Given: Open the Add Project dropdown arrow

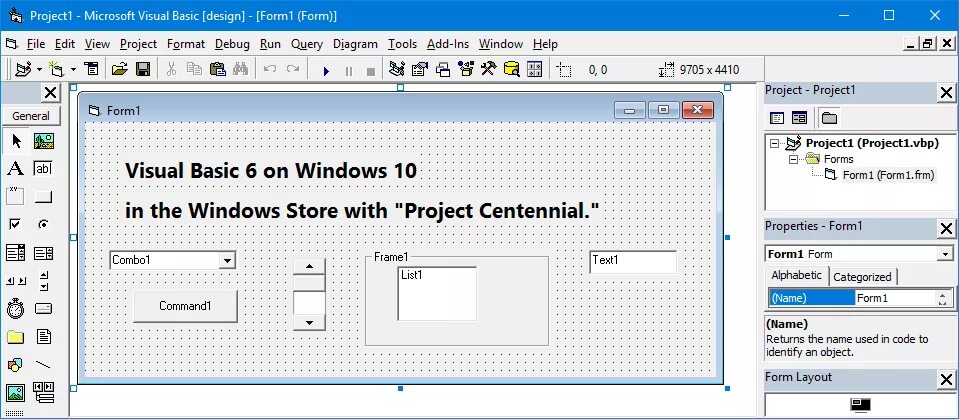Looking at the screenshot, I should [x=39, y=70].
